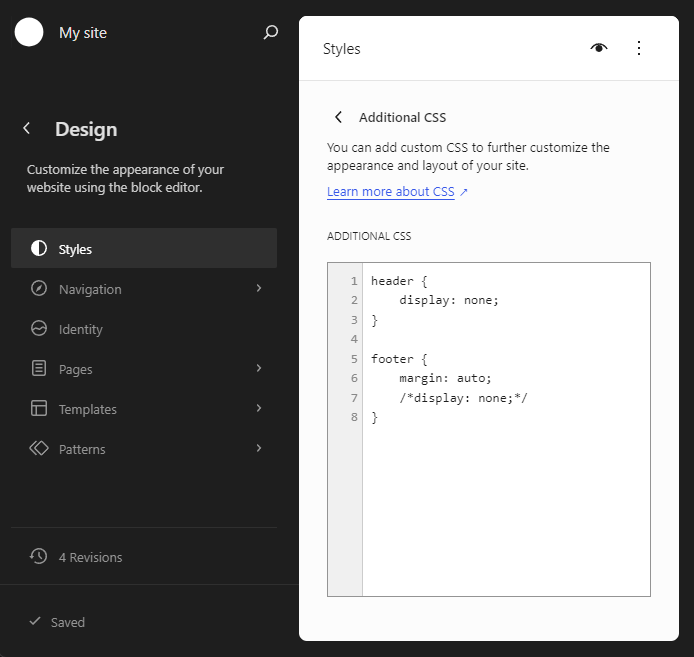Go back from Additional CSS panel

tap(338, 117)
